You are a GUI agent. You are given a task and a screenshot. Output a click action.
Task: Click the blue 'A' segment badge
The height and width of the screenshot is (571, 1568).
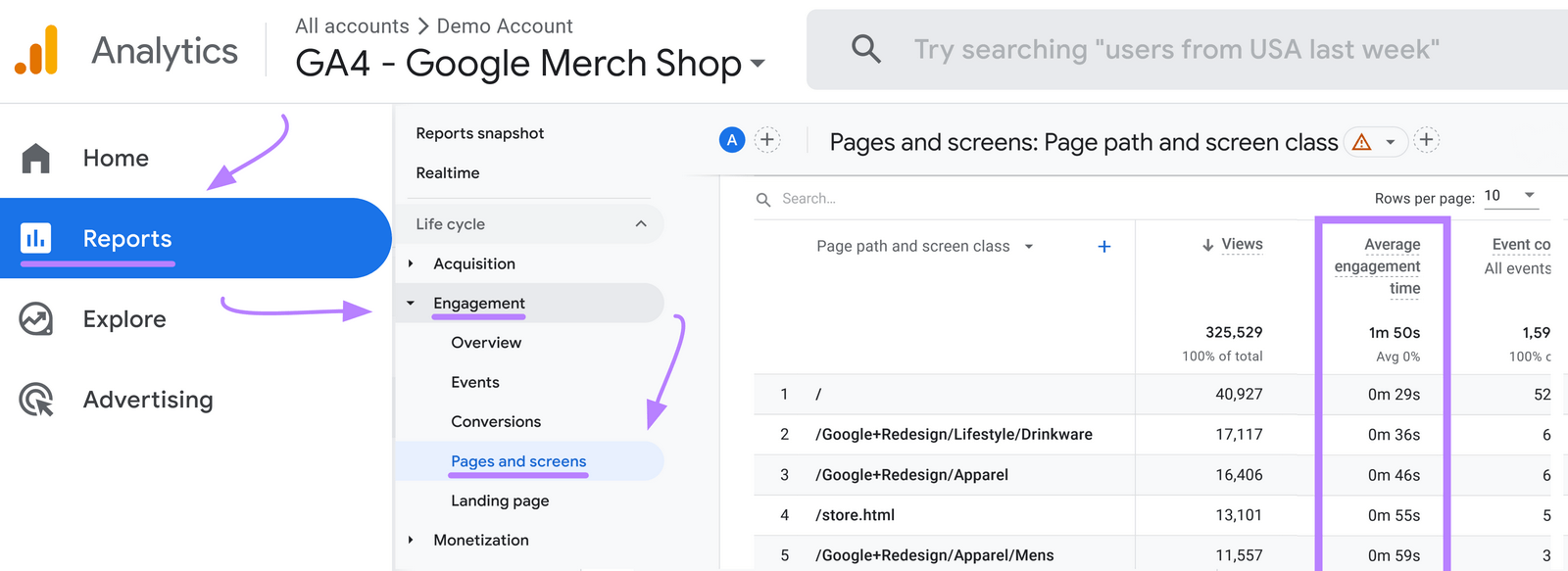point(731,140)
